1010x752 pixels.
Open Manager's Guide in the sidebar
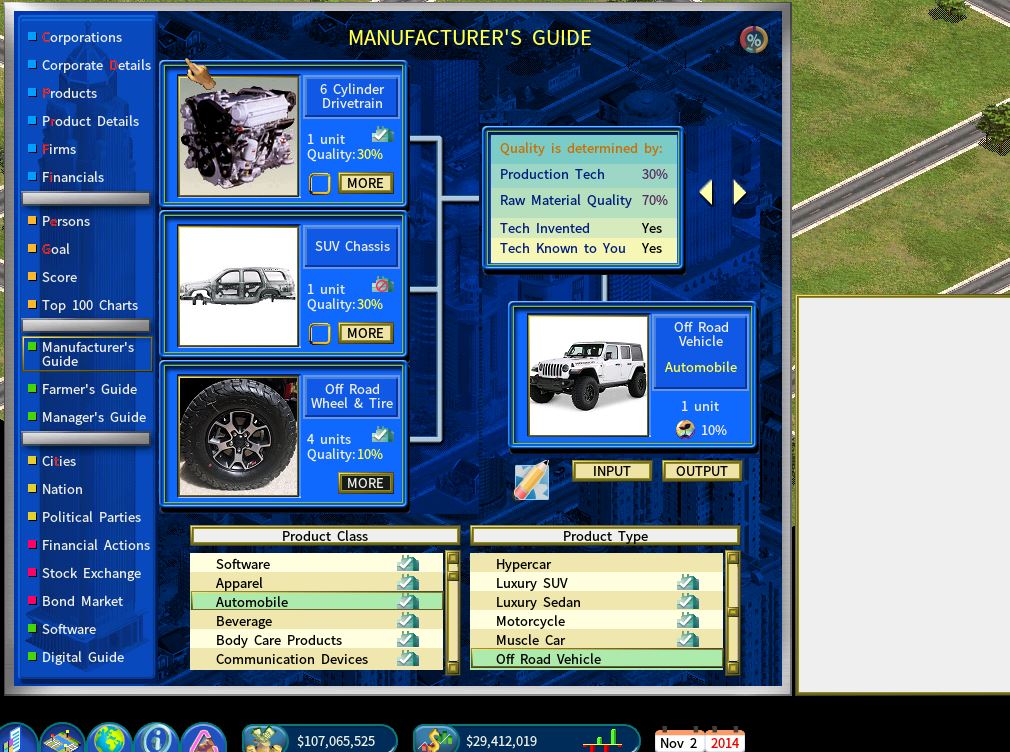[x=93, y=418]
